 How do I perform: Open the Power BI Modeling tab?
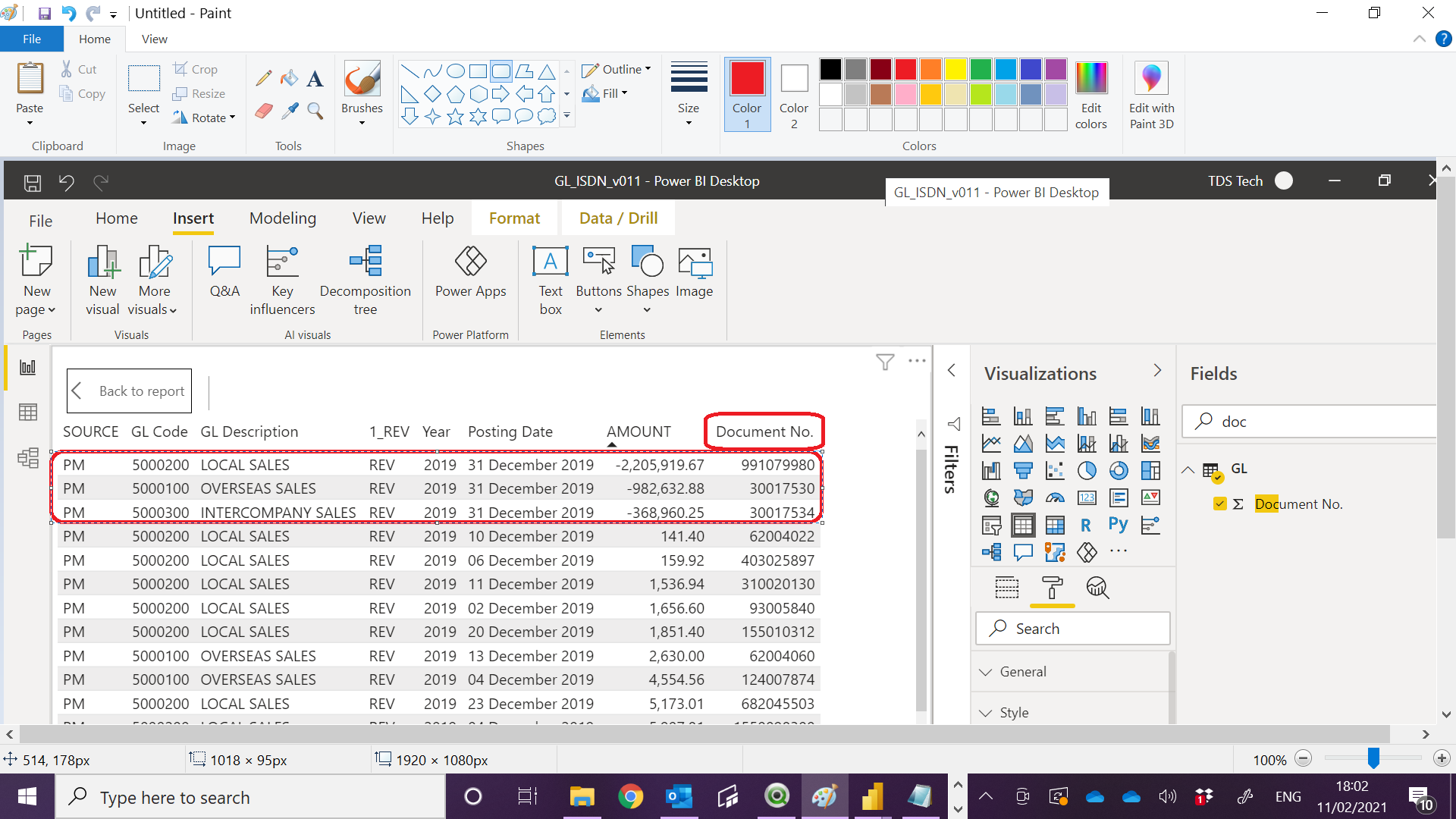(283, 218)
